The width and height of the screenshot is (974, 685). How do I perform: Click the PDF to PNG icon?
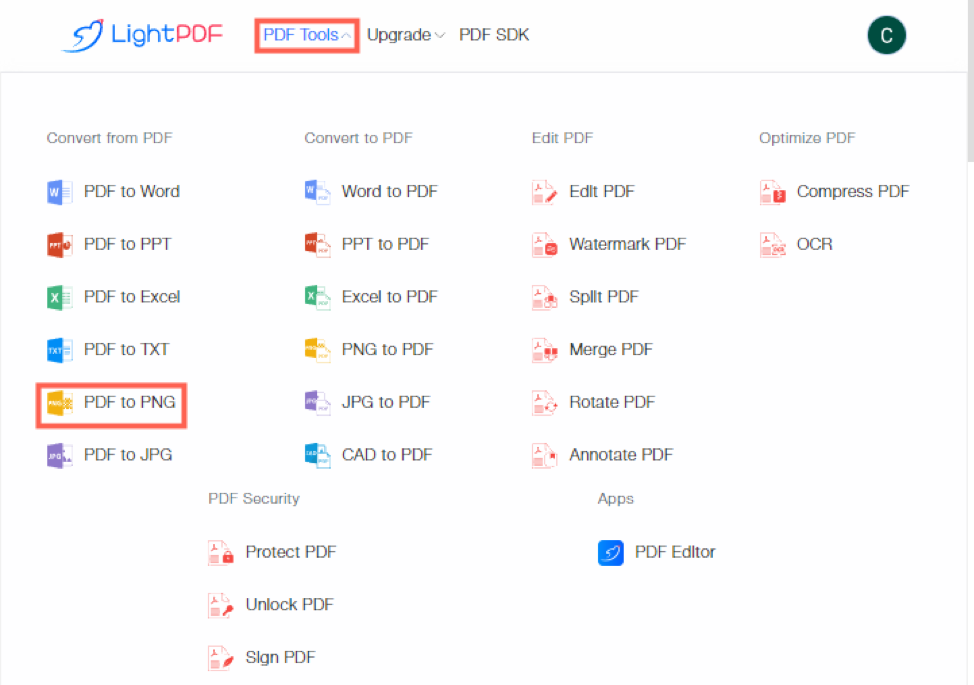[x=60, y=403]
